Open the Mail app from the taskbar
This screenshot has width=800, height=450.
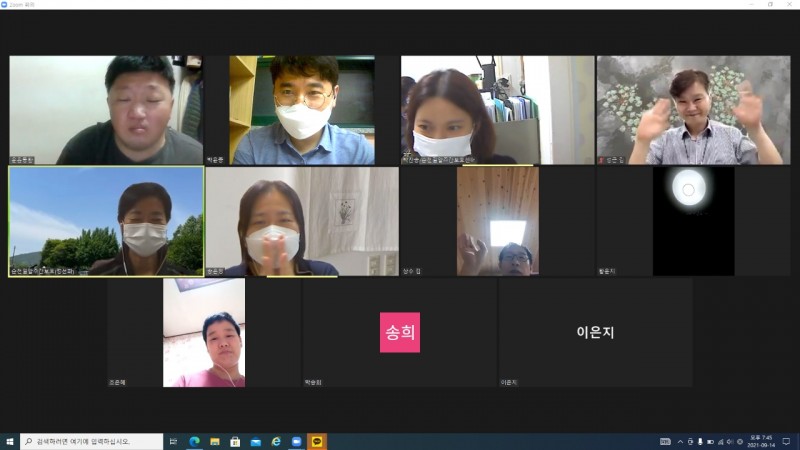pyautogui.click(x=256, y=441)
